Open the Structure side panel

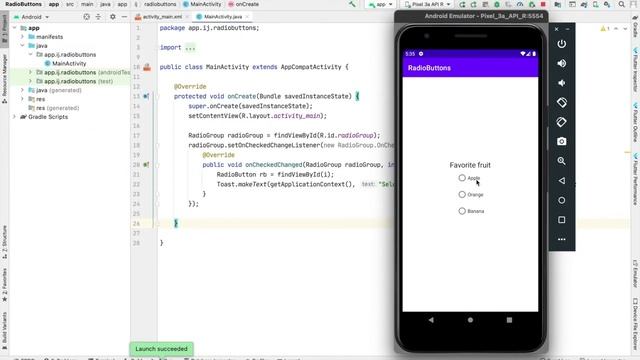pyautogui.click(x=4, y=242)
